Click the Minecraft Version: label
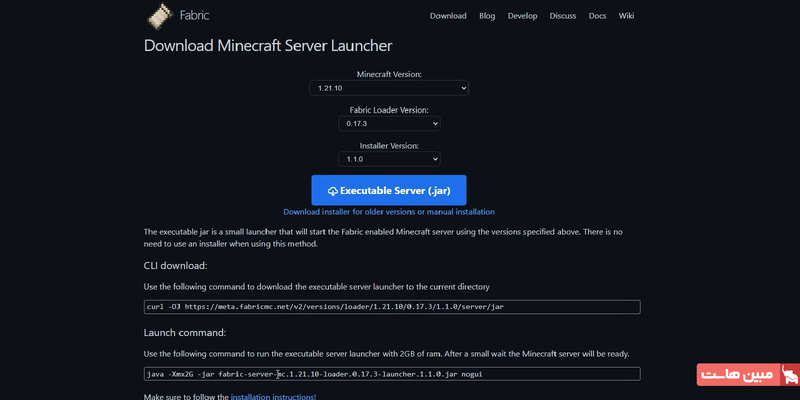This screenshot has width=800, height=400. (x=389, y=74)
